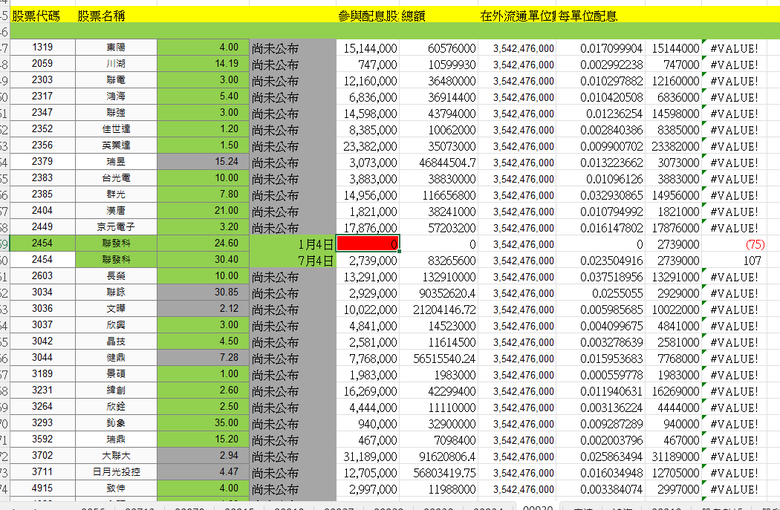Click the 5.40 dividend cell

[203, 97]
